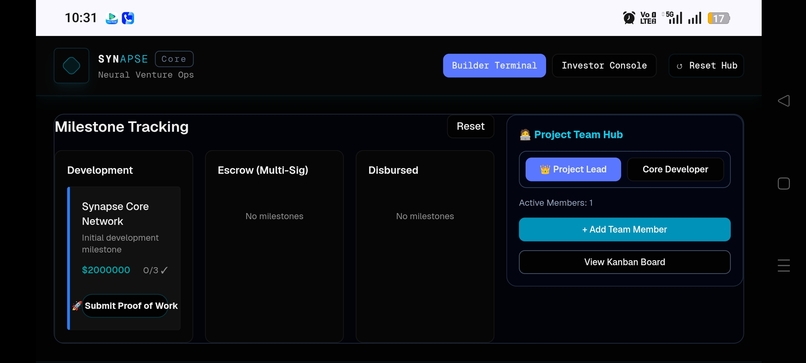Image resolution: width=806 pixels, height=363 pixels.
Task: Click the SYNAPSE brand name
Action: [x=123, y=59]
